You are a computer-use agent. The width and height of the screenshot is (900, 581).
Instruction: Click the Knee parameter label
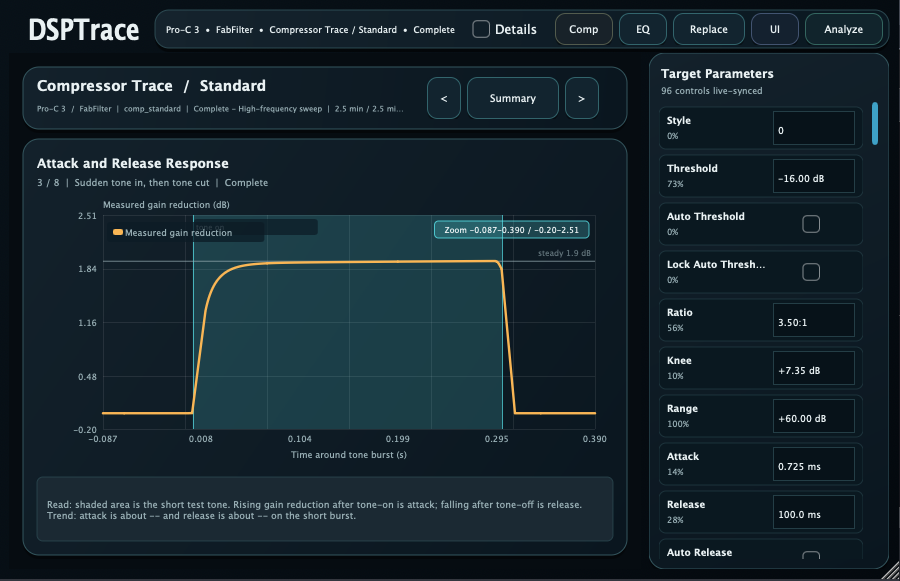(679, 361)
